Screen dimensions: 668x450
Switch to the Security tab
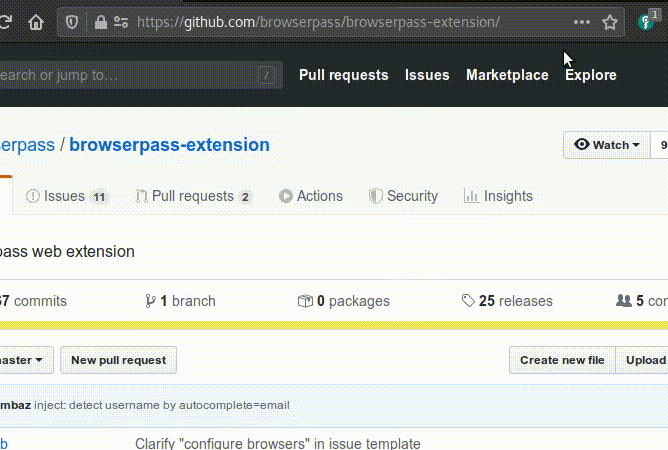coord(403,196)
